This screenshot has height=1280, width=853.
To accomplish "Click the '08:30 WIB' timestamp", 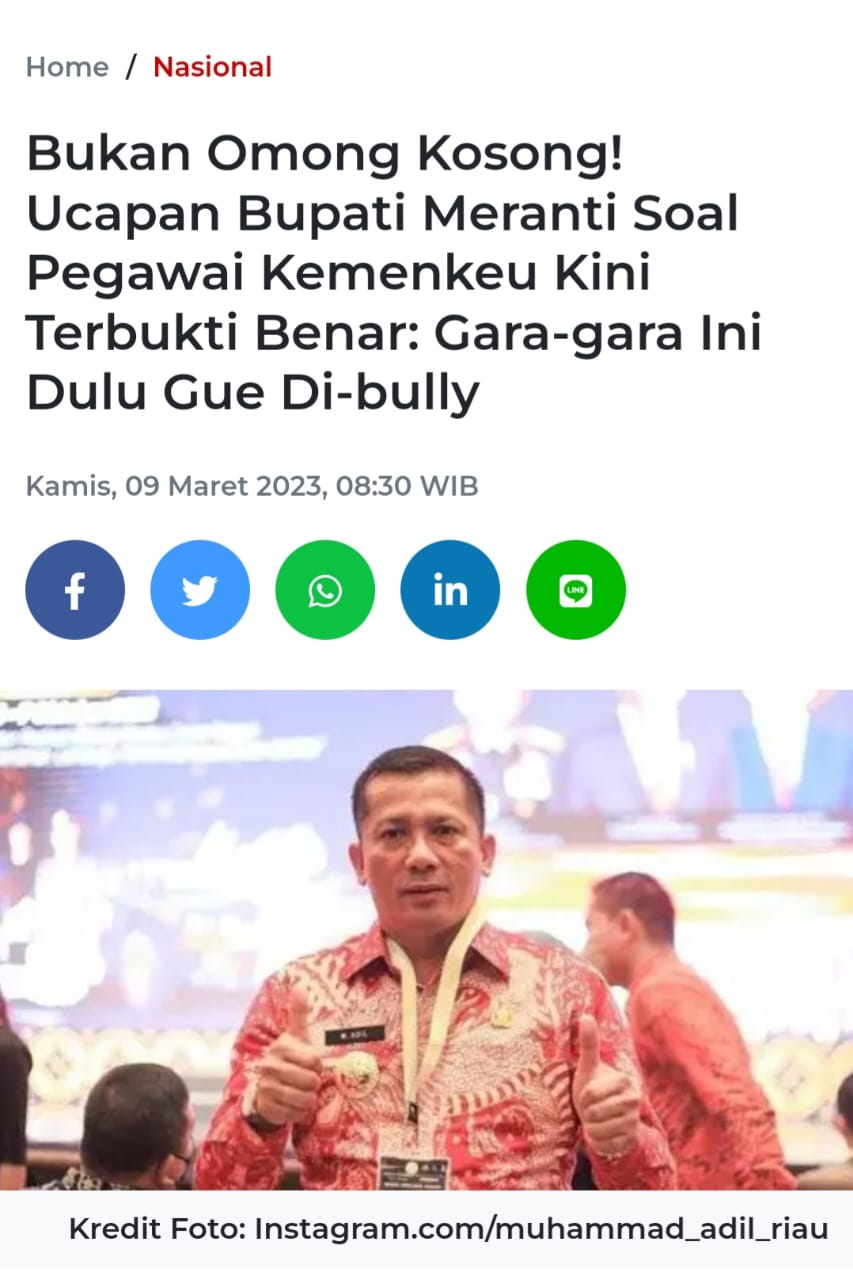I will tap(407, 487).
